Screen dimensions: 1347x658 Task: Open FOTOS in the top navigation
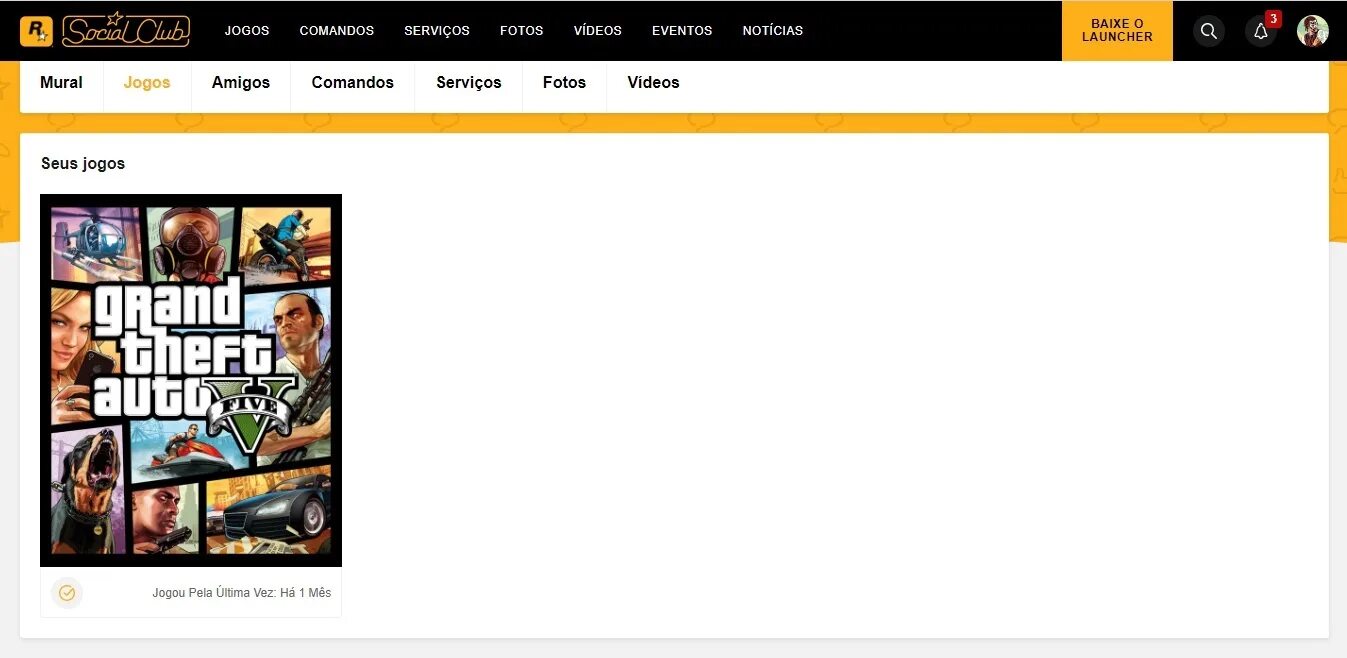click(x=522, y=31)
